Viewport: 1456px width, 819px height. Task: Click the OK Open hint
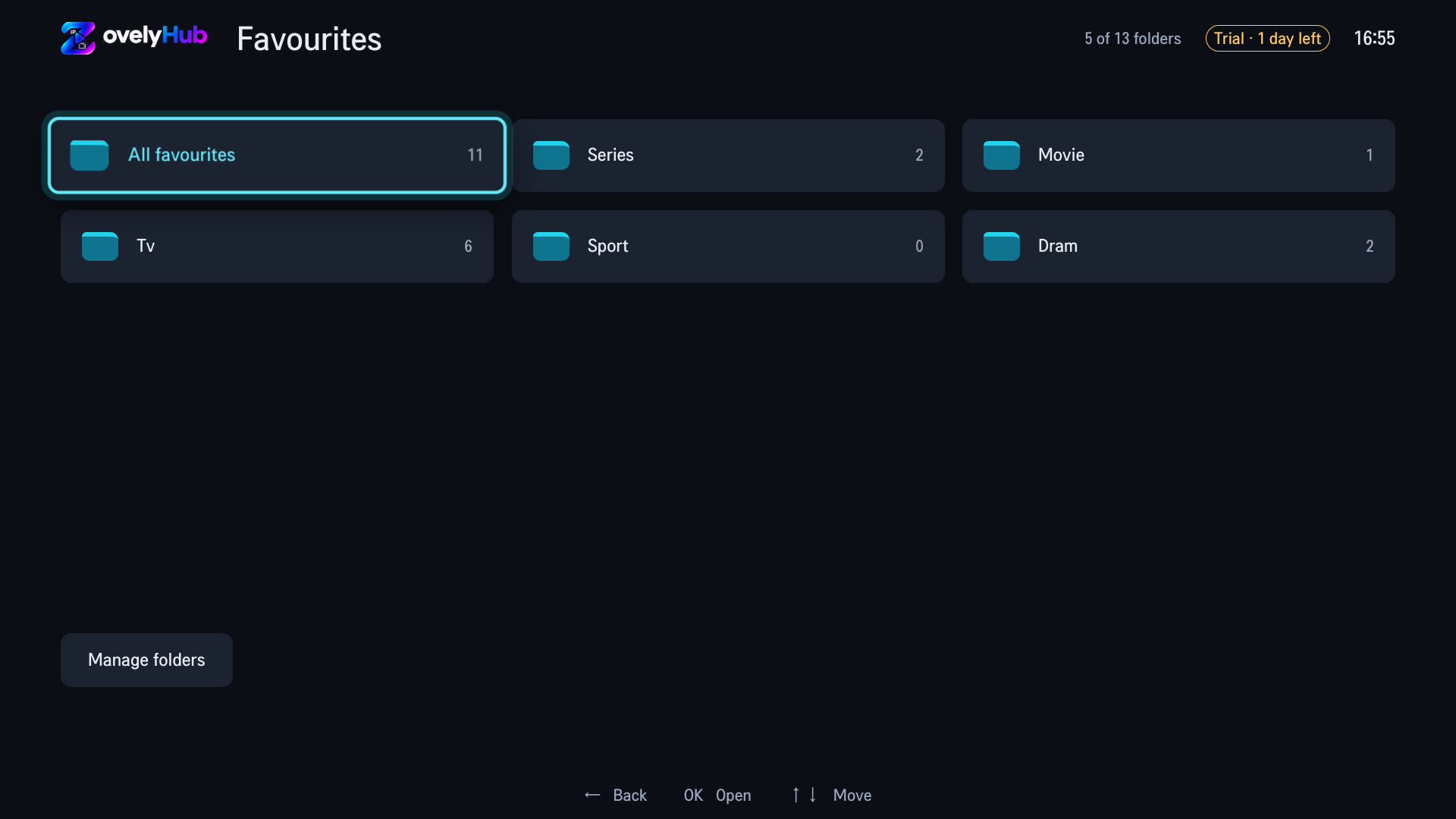point(717,795)
